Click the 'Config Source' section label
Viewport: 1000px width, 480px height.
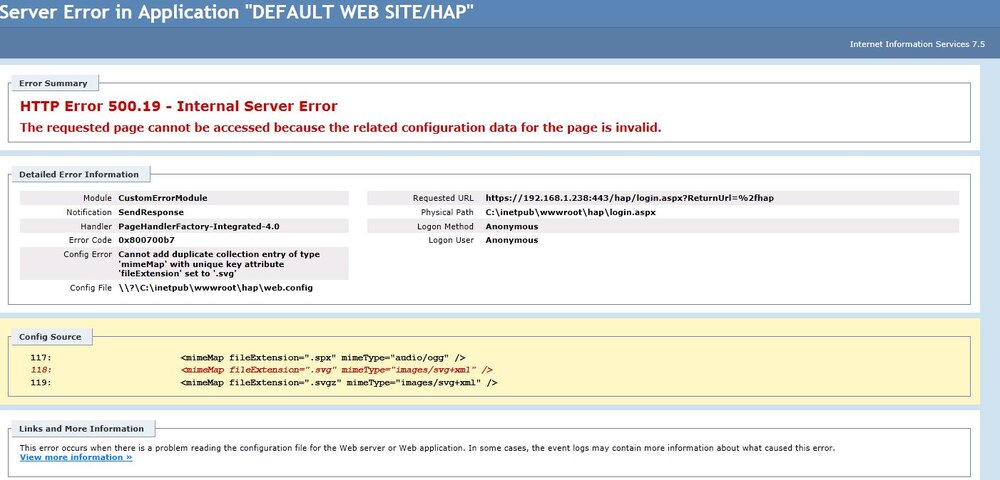[50, 337]
